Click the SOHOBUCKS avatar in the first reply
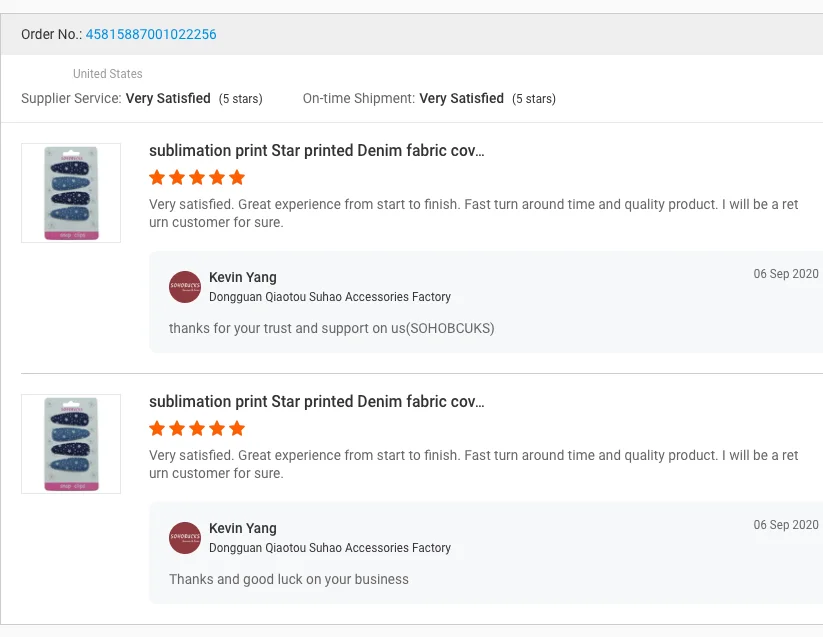Screen dimensions: 823x637 pos(185,287)
